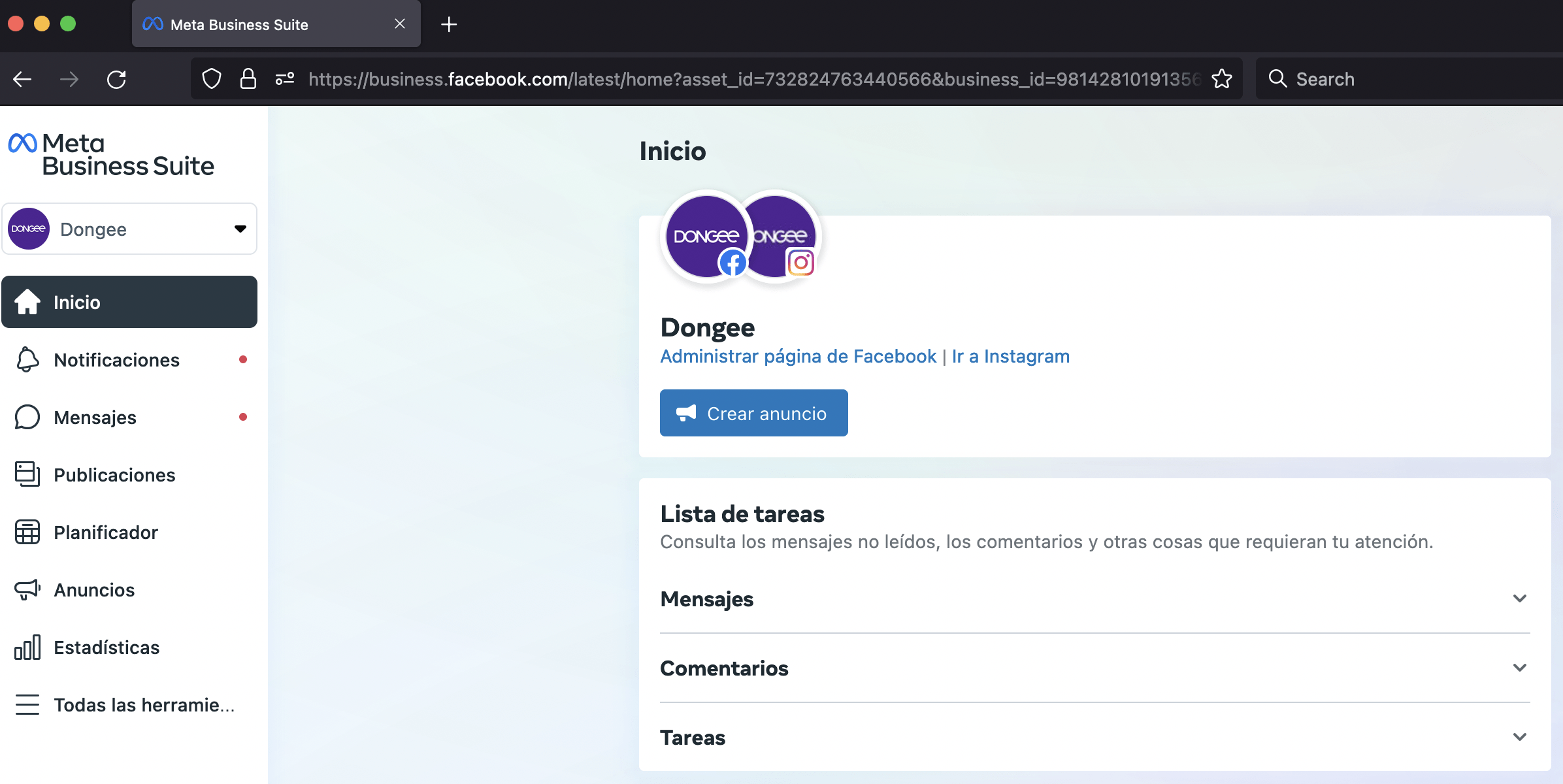Click the Instagram badge on the avatar

[x=800, y=263]
